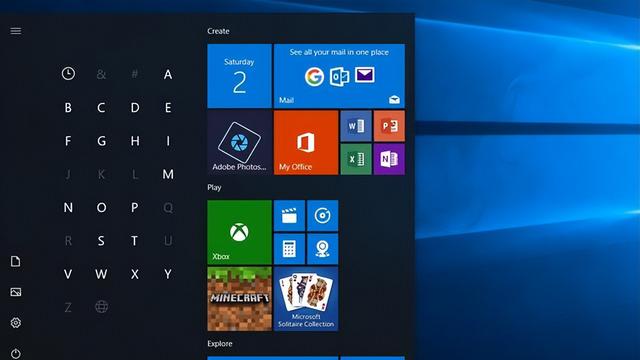The width and height of the screenshot is (640, 360).
Task: Jump to apps starting with M
Action: 168,174
